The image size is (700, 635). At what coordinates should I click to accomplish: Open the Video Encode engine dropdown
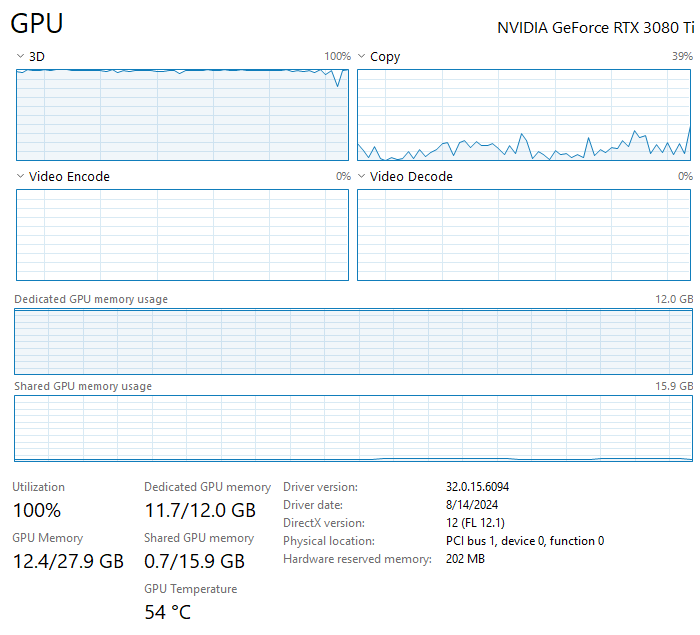point(21,177)
